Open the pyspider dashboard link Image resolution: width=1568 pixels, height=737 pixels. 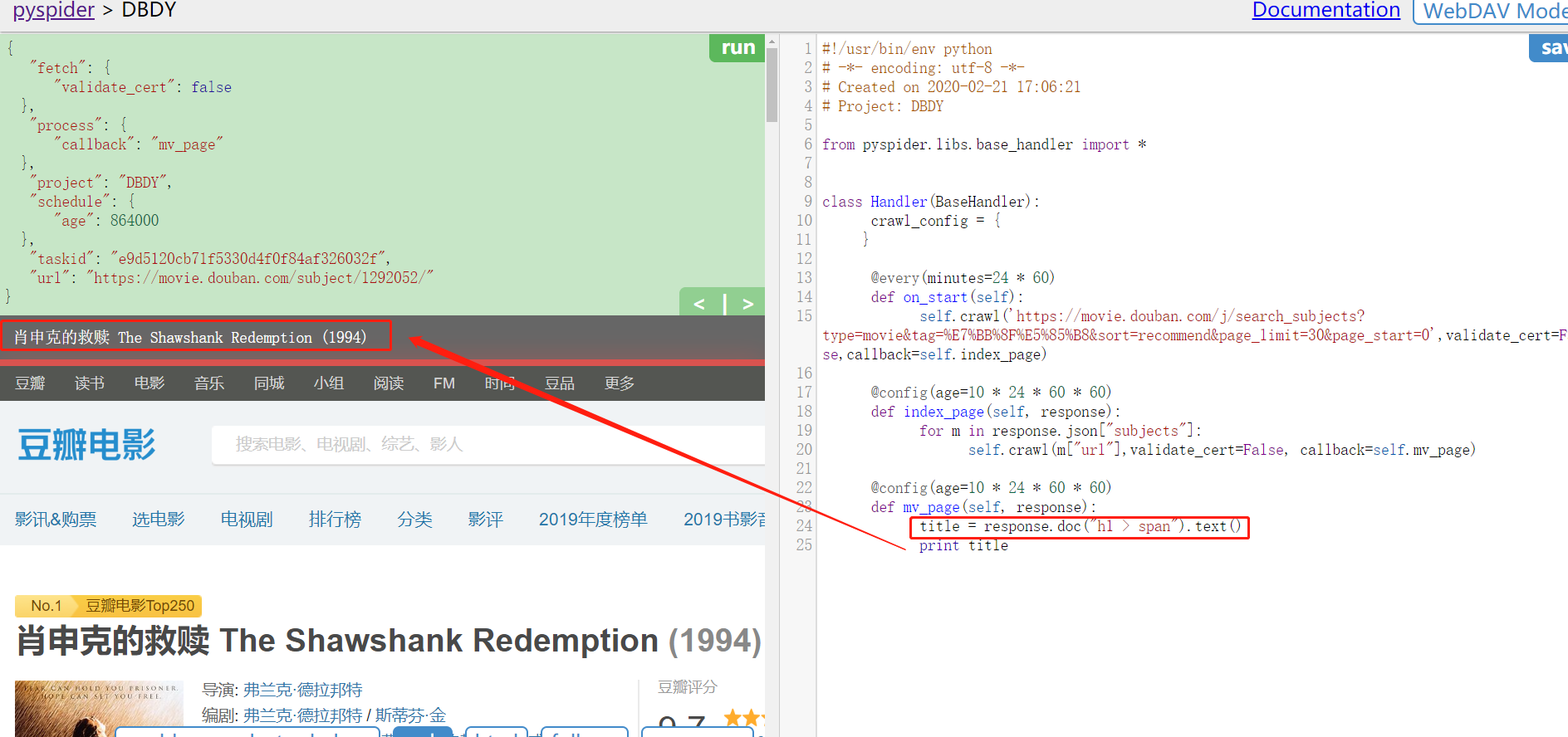pyautogui.click(x=53, y=10)
